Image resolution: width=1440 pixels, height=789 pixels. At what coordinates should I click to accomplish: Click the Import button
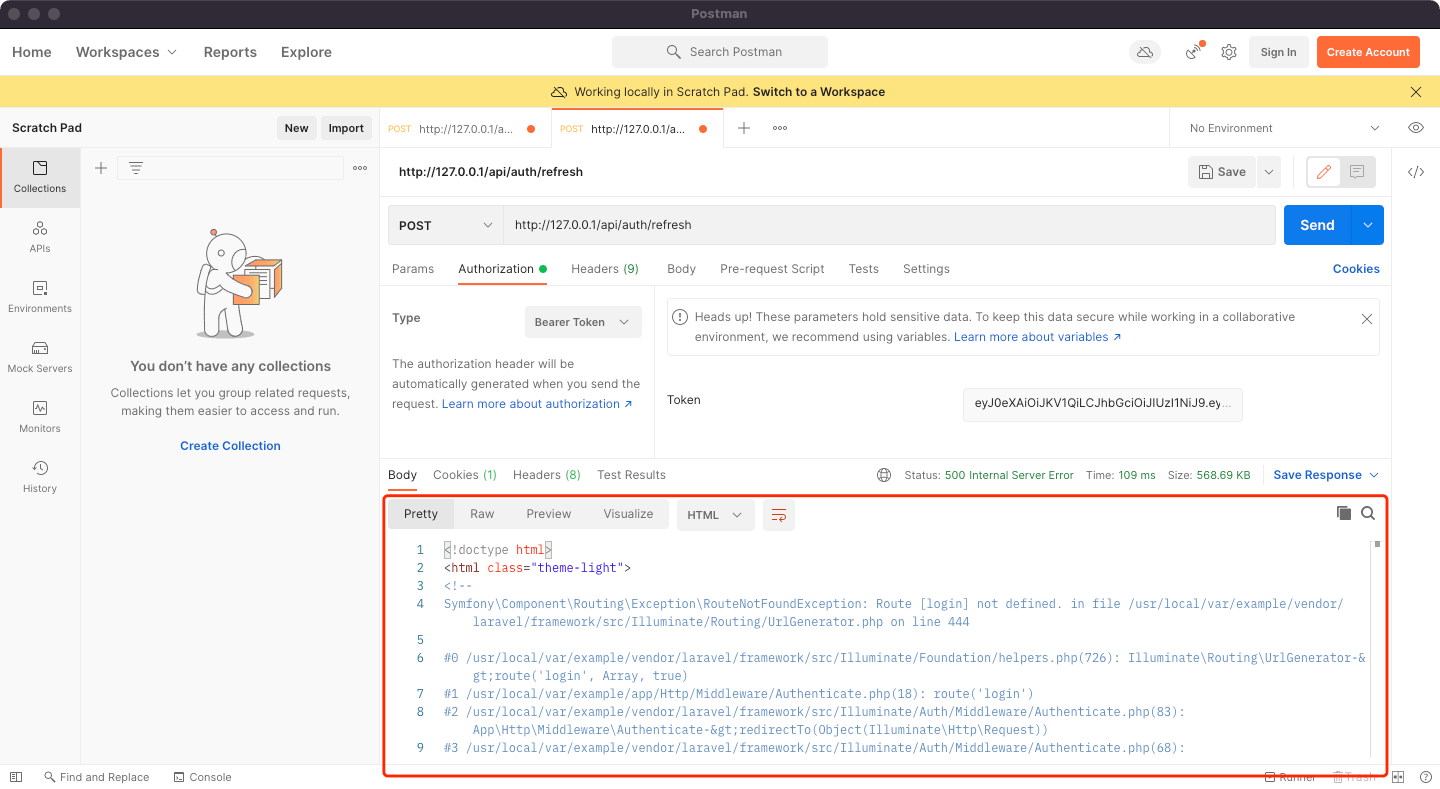[x=346, y=128]
